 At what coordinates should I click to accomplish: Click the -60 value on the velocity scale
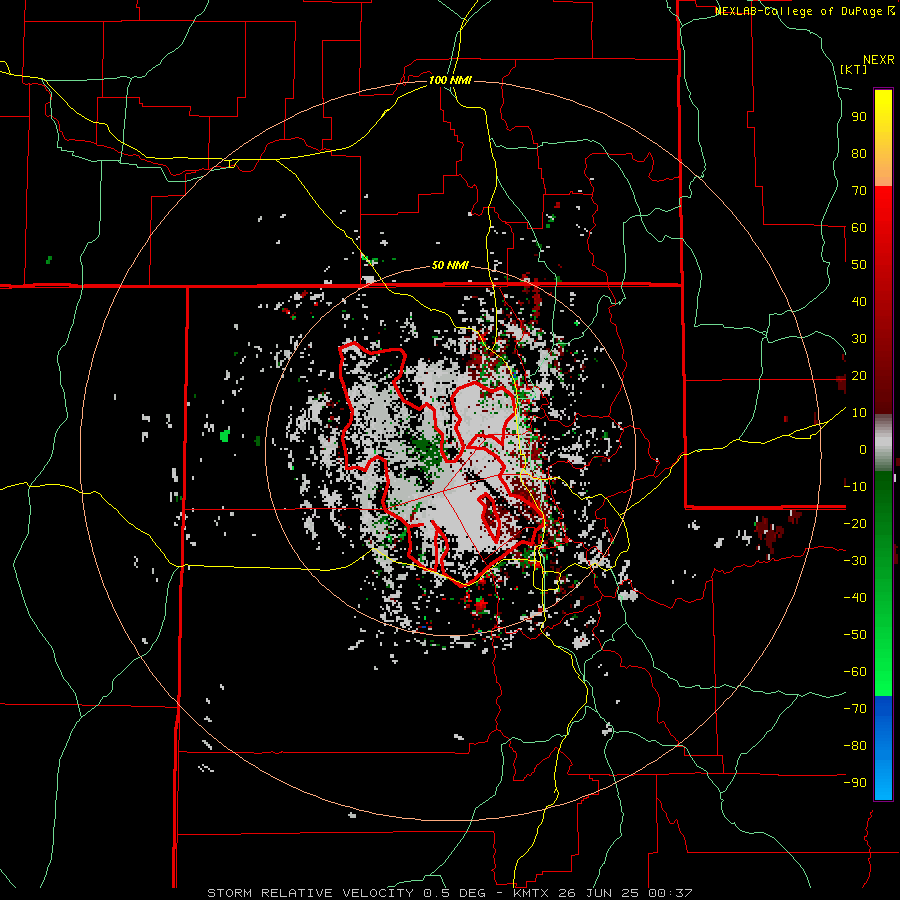pos(855,672)
